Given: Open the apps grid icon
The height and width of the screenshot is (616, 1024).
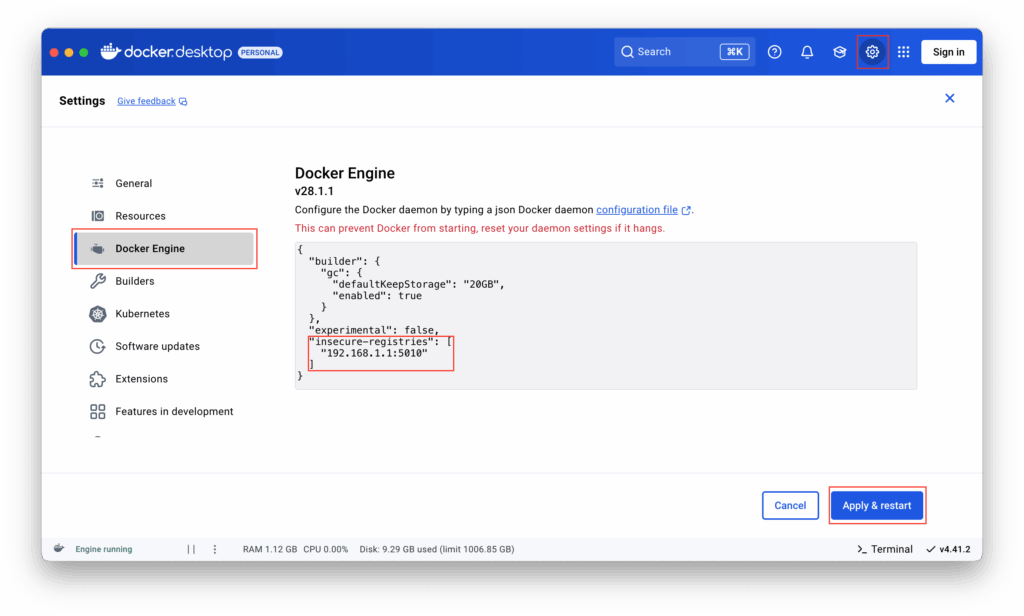Looking at the screenshot, I should [903, 52].
